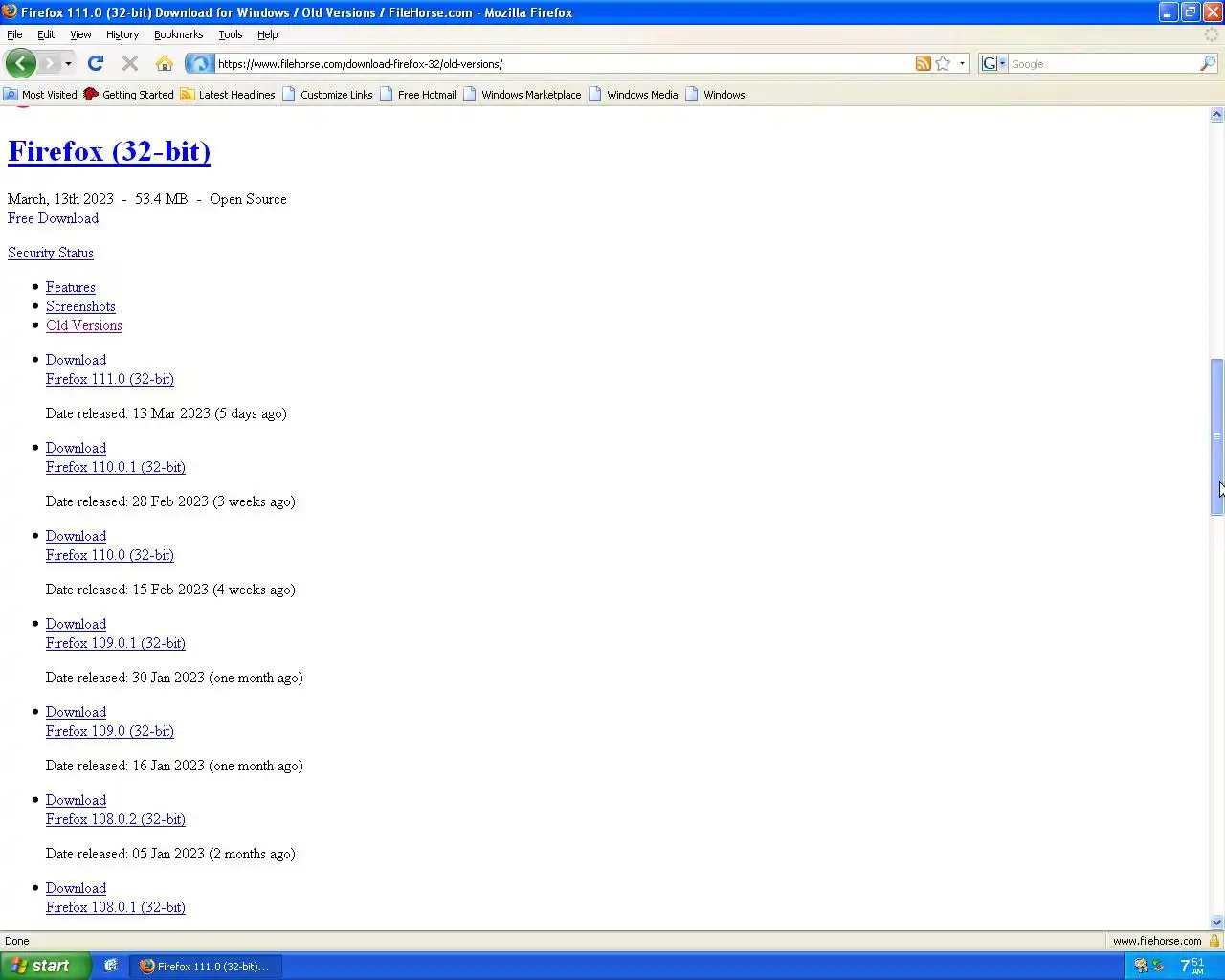This screenshot has height=980, width=1225.
Task: Select the Firefox 111.0 taskbar button
Action: 205,967
